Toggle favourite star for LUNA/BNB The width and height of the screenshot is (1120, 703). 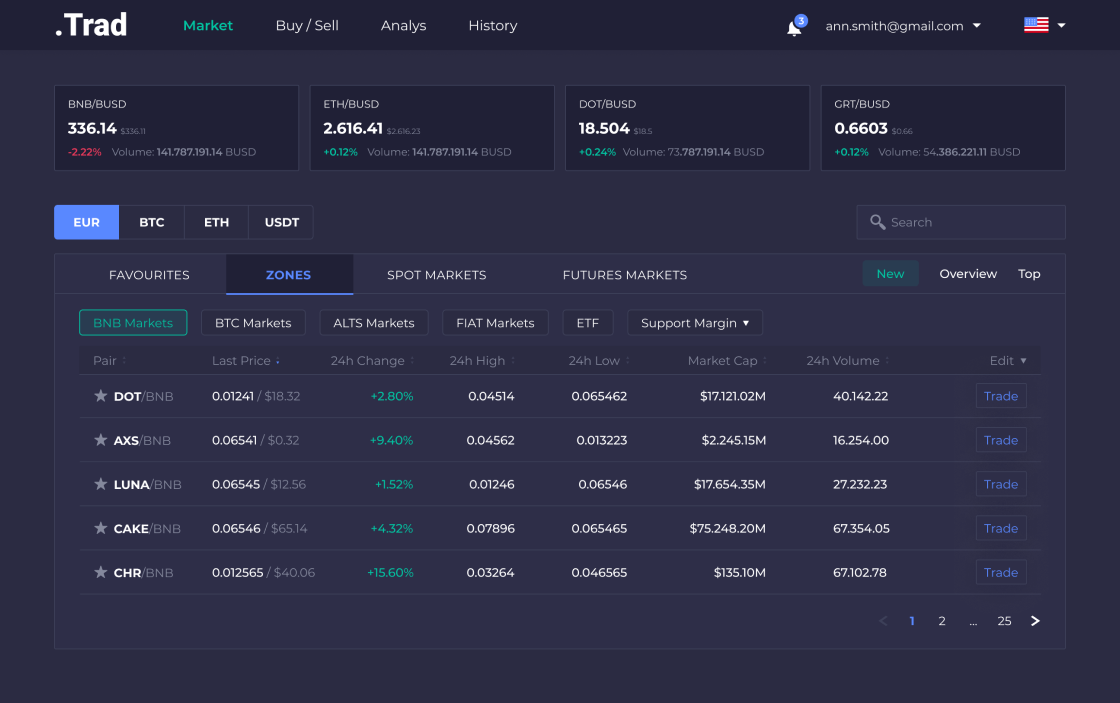pyautogui.click(x=100, y=484)
